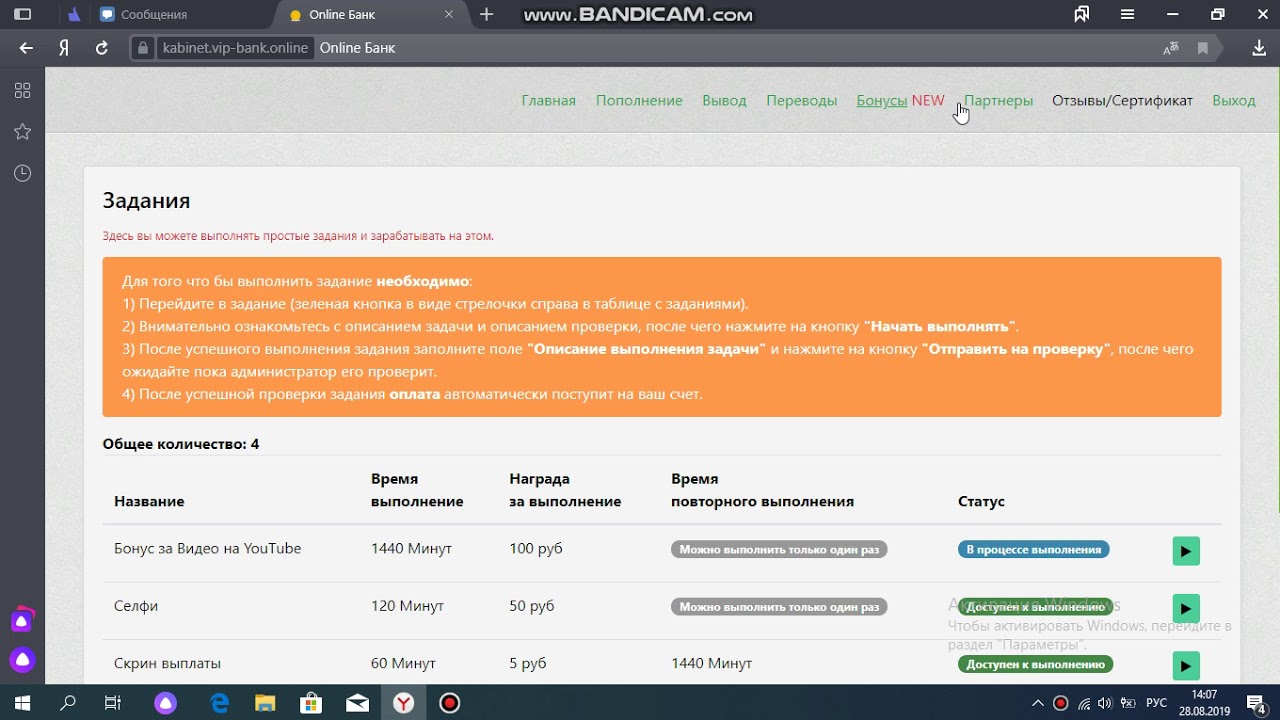The image size is (1280, 720).
Task: Toggle the side panel icon in the title bar
Action: click(22, 15)
